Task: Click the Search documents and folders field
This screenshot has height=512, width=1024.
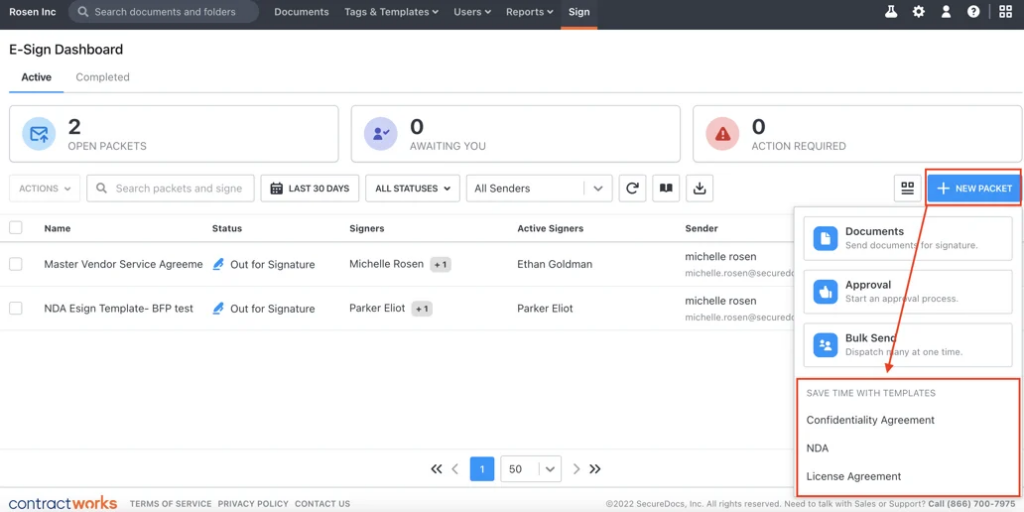Action: (x=163, y=12)
